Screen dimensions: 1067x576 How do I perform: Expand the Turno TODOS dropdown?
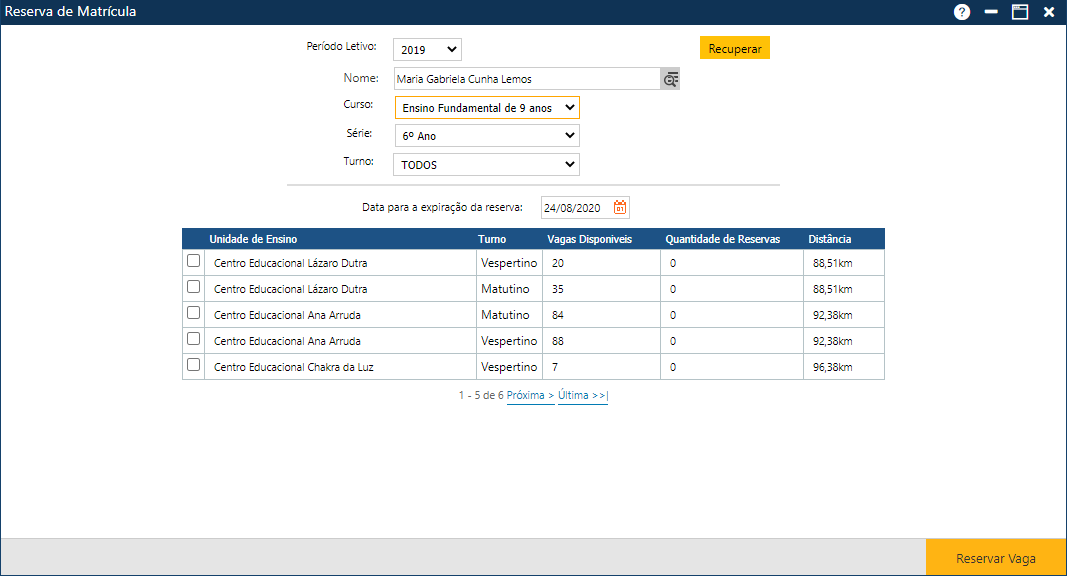pos(486,165)
